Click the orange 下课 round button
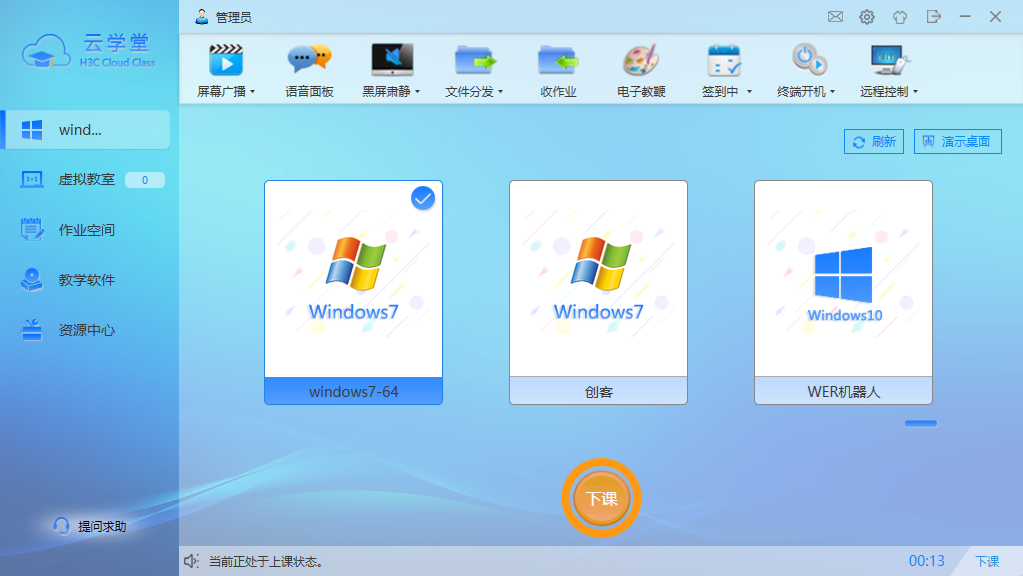This screenshot has height=576, width=1023. click(x=602, y=498)
